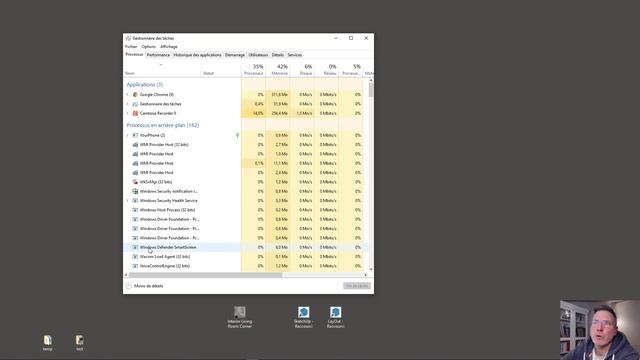The width and height of the screenshot is (640, 360).
Task: Select Windows Security notification row name
Action: (169, 191)
